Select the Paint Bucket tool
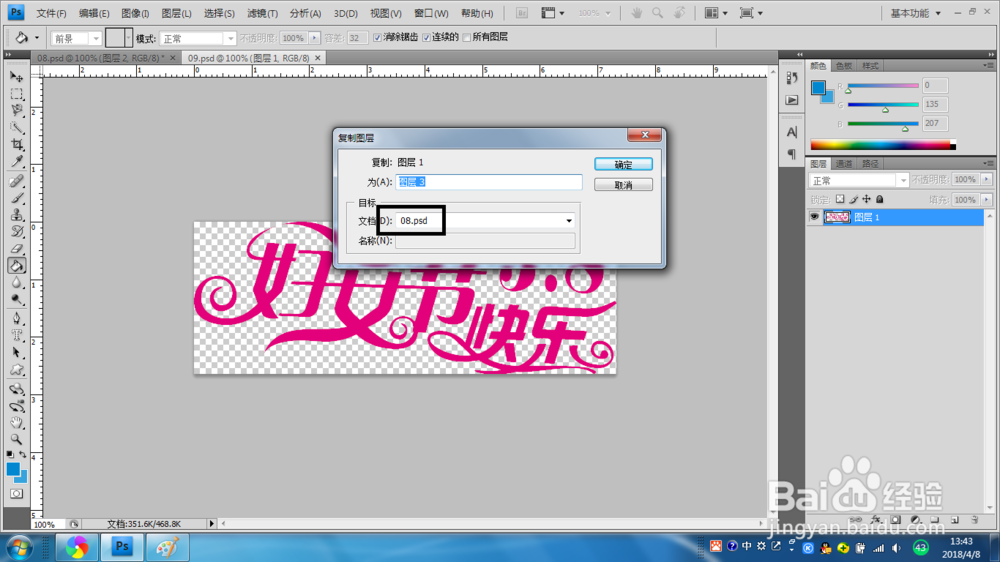The width and height of the screenshot is (1000, 562). pyautogui.click(x=17, y=265)
